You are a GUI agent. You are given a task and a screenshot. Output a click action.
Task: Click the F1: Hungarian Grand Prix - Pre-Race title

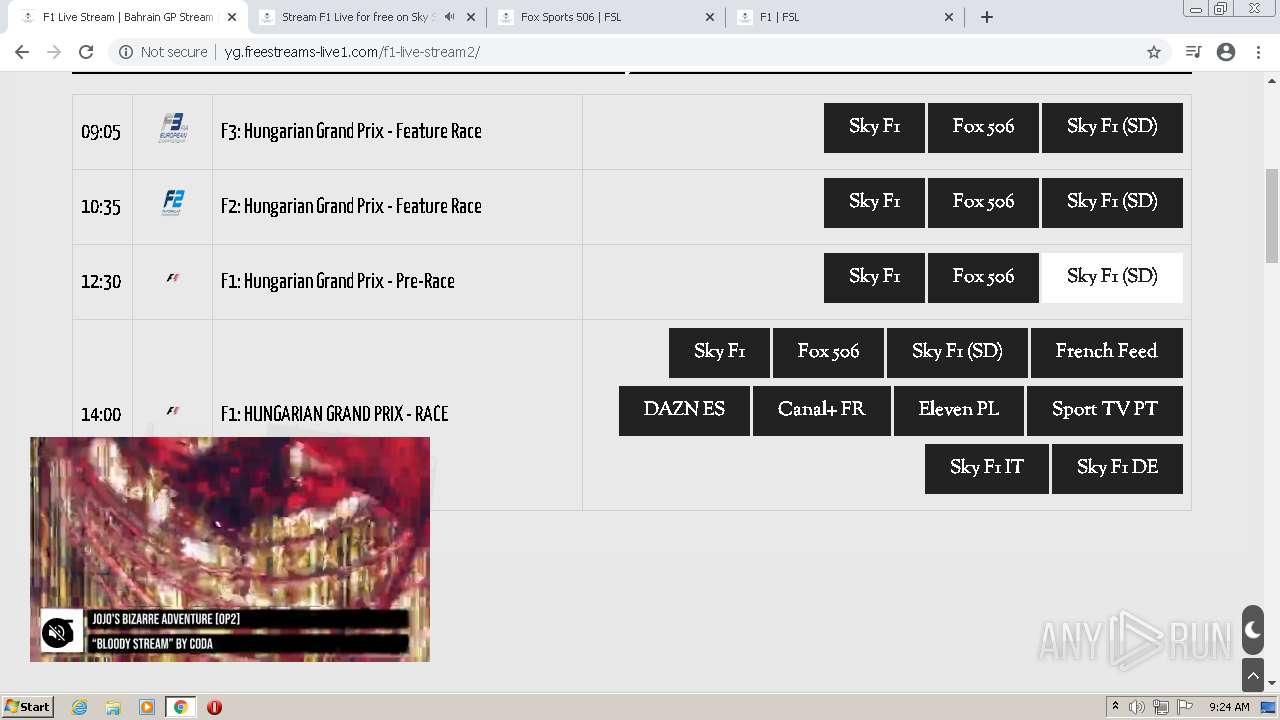pyautogui.click(x=337, y=281)
